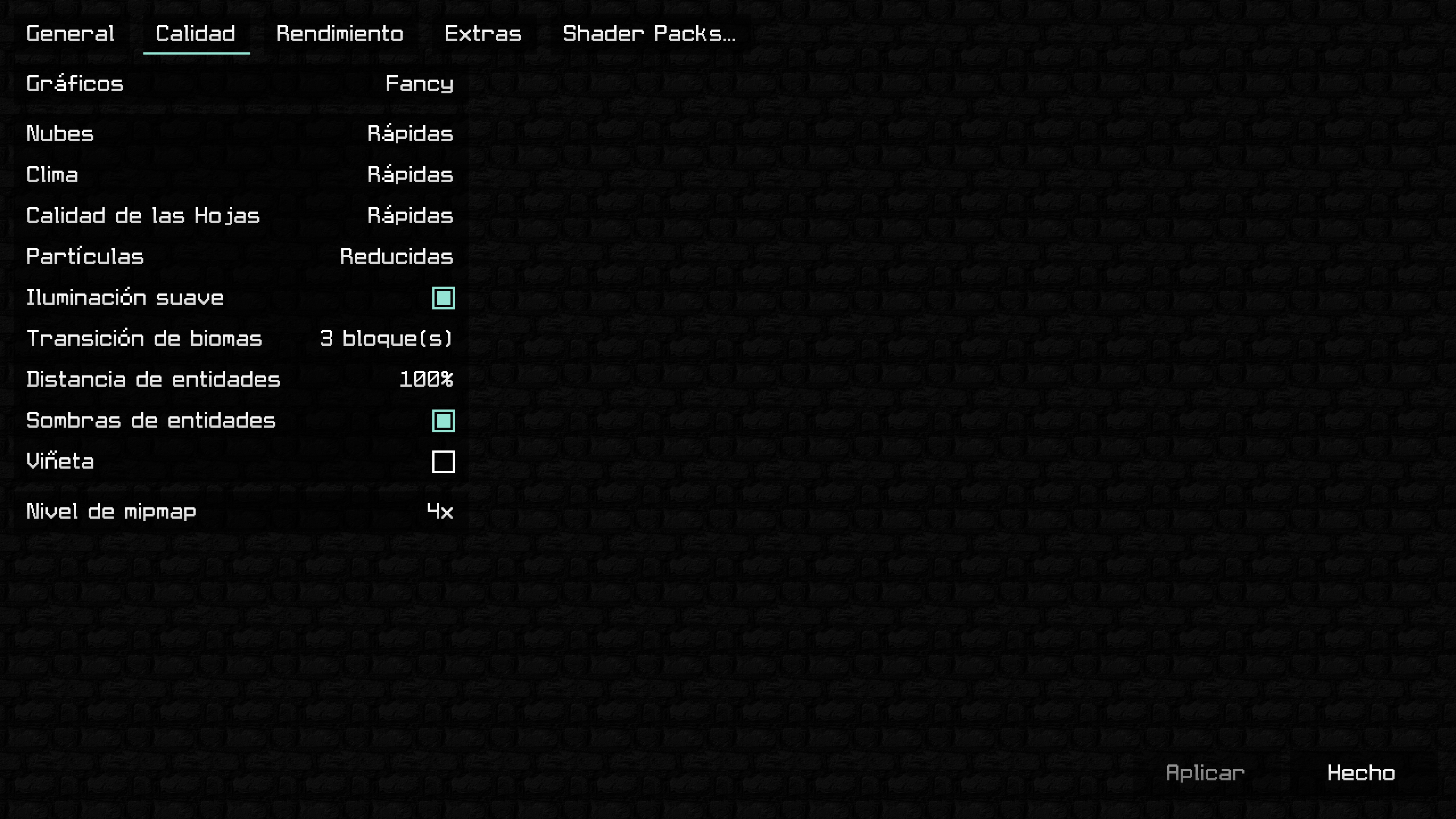
Task: Toggle Sombras de entidades checkbox
Action: (x=443, y=420)
